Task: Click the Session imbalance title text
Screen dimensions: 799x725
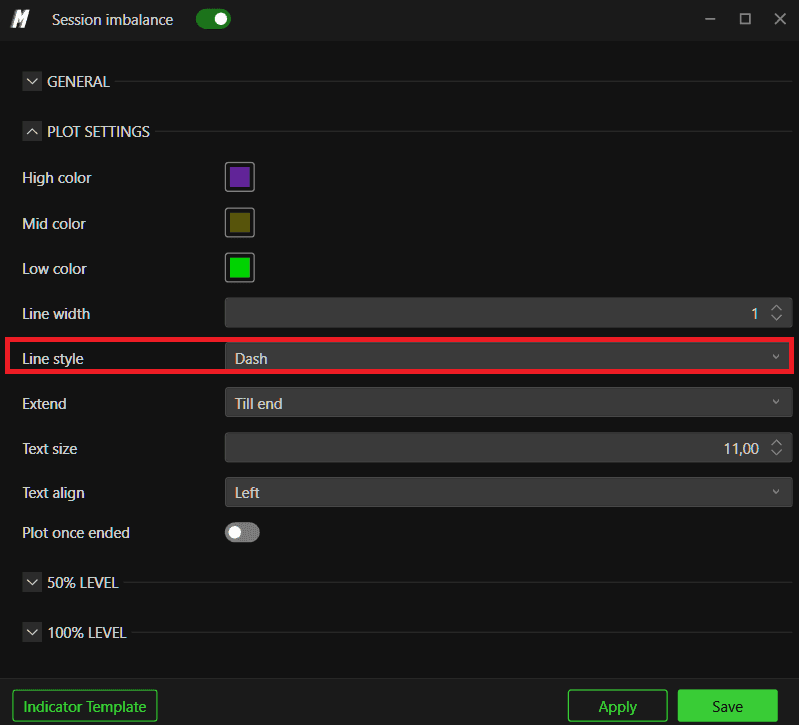Action: click(x=112, y=19)
